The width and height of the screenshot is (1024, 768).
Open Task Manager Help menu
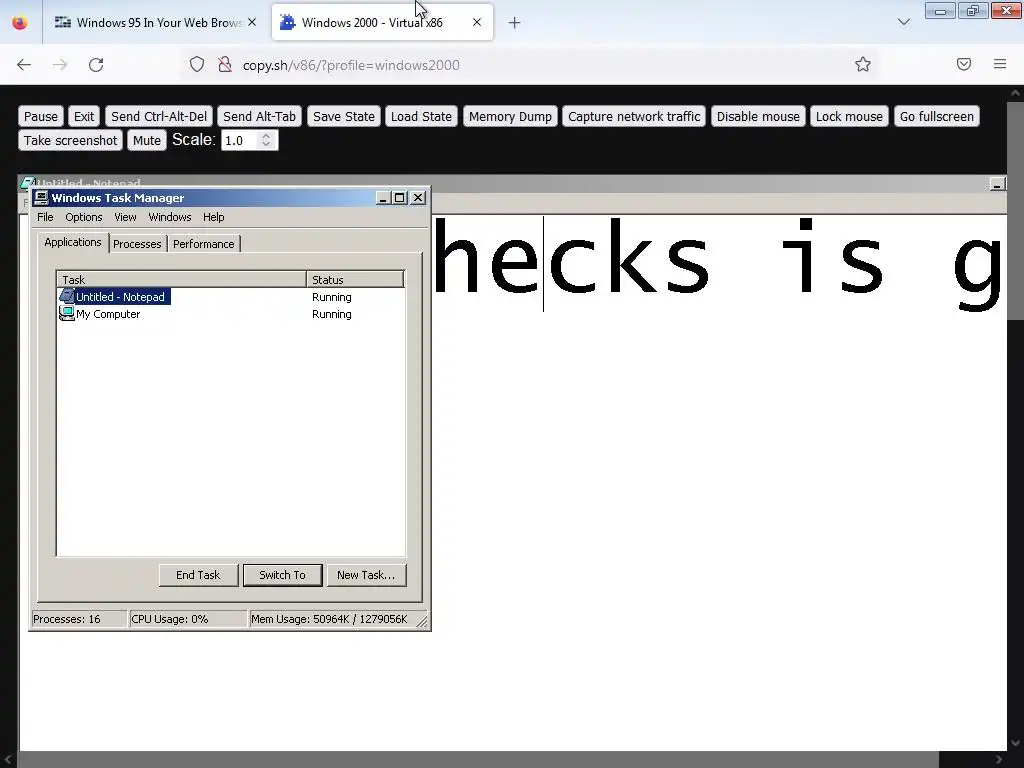[214, 217]
